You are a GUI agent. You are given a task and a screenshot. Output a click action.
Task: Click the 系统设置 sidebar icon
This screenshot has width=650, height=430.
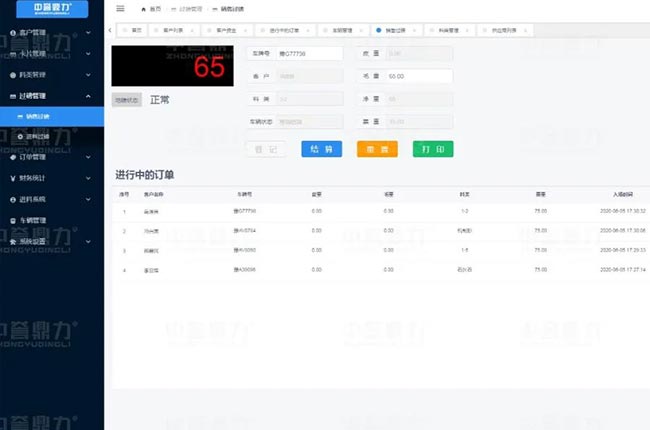coord(13,242)
